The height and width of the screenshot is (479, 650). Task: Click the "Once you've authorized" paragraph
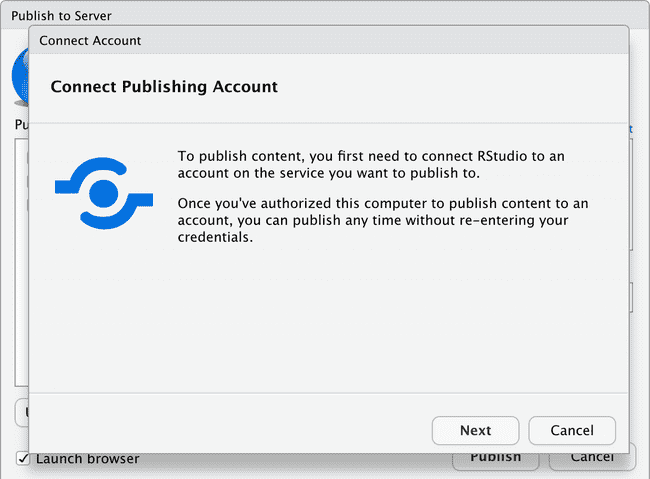(x=383, y=220)
